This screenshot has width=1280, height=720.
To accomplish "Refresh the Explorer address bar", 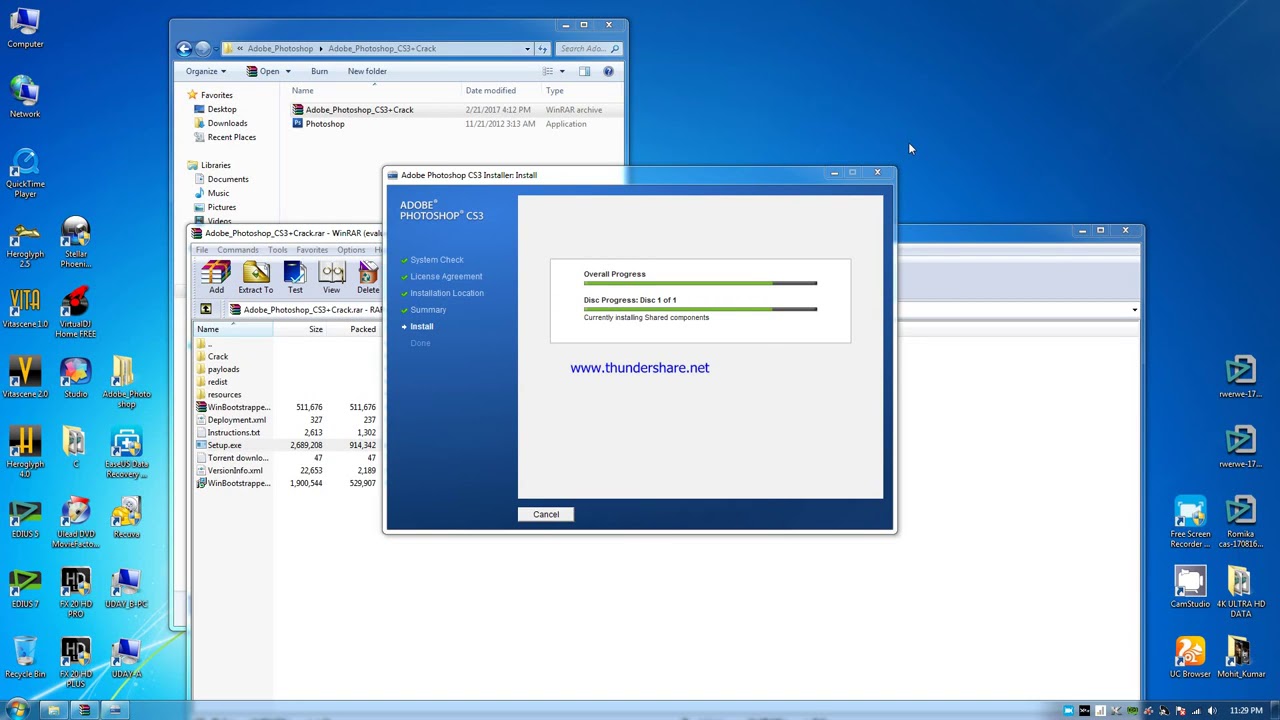I will click(x=543, y=48).
